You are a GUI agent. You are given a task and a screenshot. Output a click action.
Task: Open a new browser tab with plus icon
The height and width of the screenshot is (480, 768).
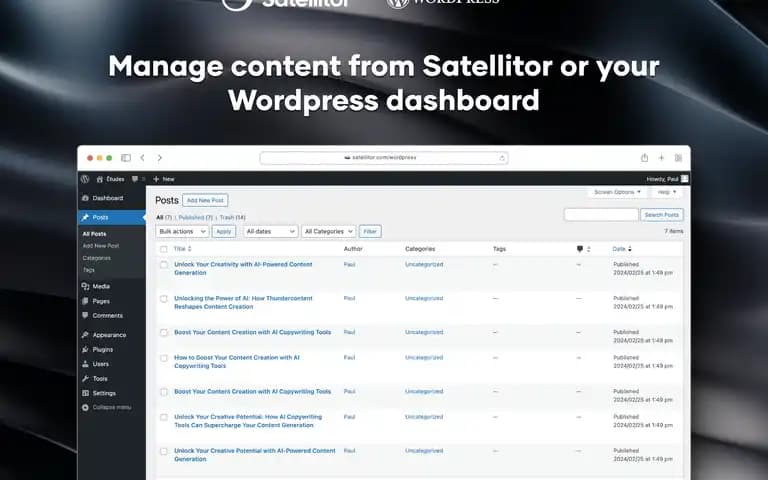tap(661, 158)
